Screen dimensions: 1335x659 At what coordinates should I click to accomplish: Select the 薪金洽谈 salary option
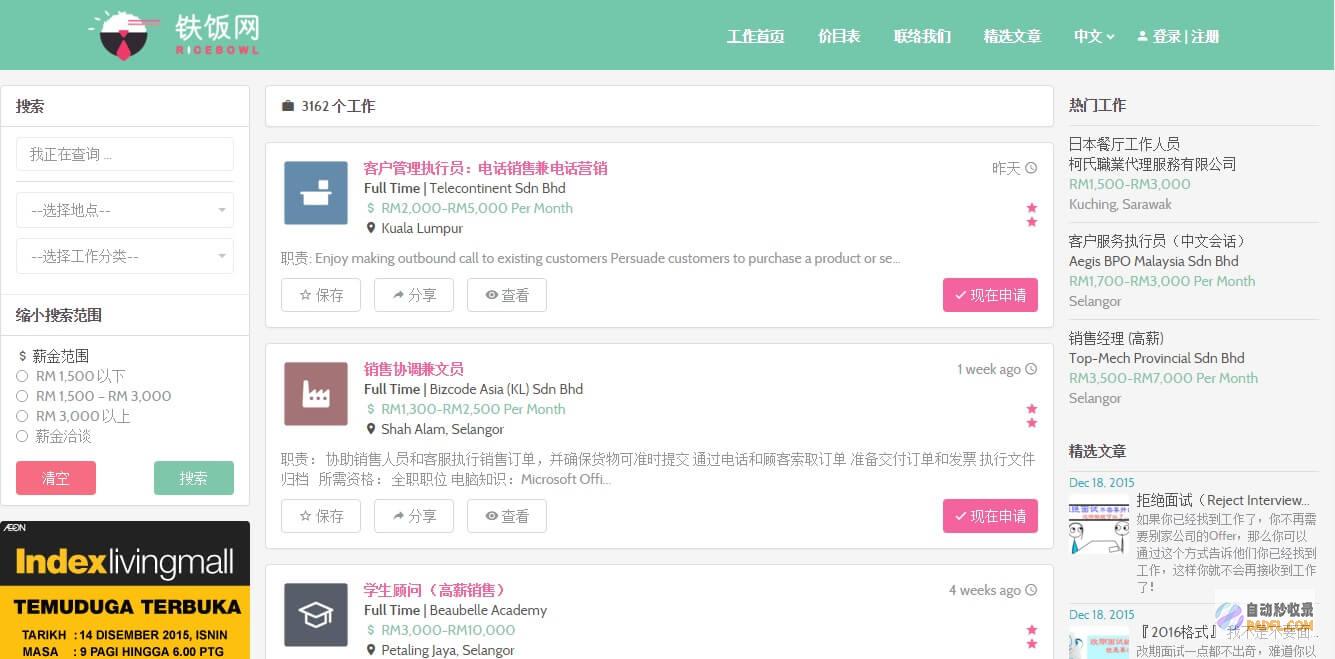click(x=22, y=436)
